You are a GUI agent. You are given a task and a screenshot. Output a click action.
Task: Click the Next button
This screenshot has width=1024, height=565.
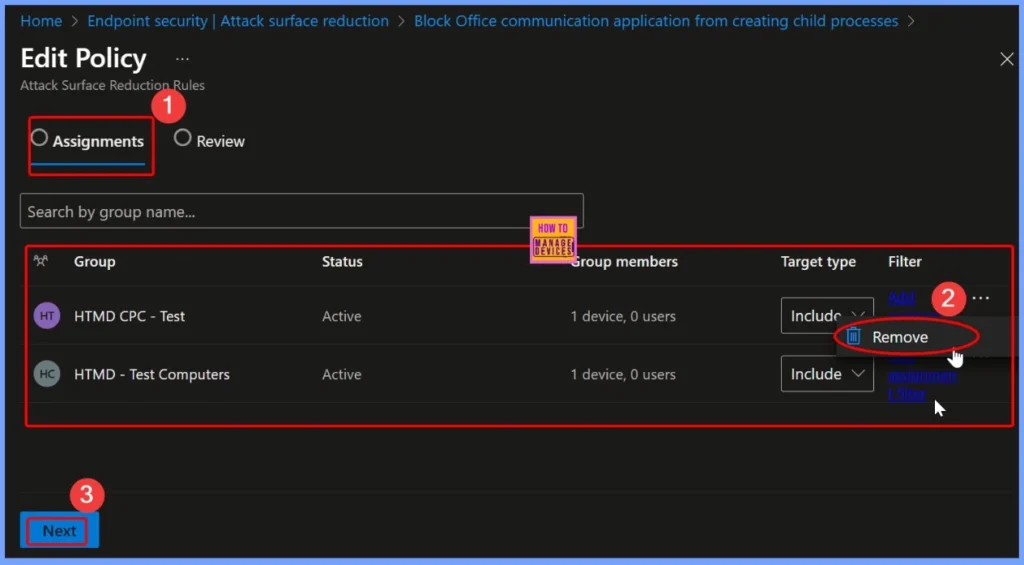point(59,530)
